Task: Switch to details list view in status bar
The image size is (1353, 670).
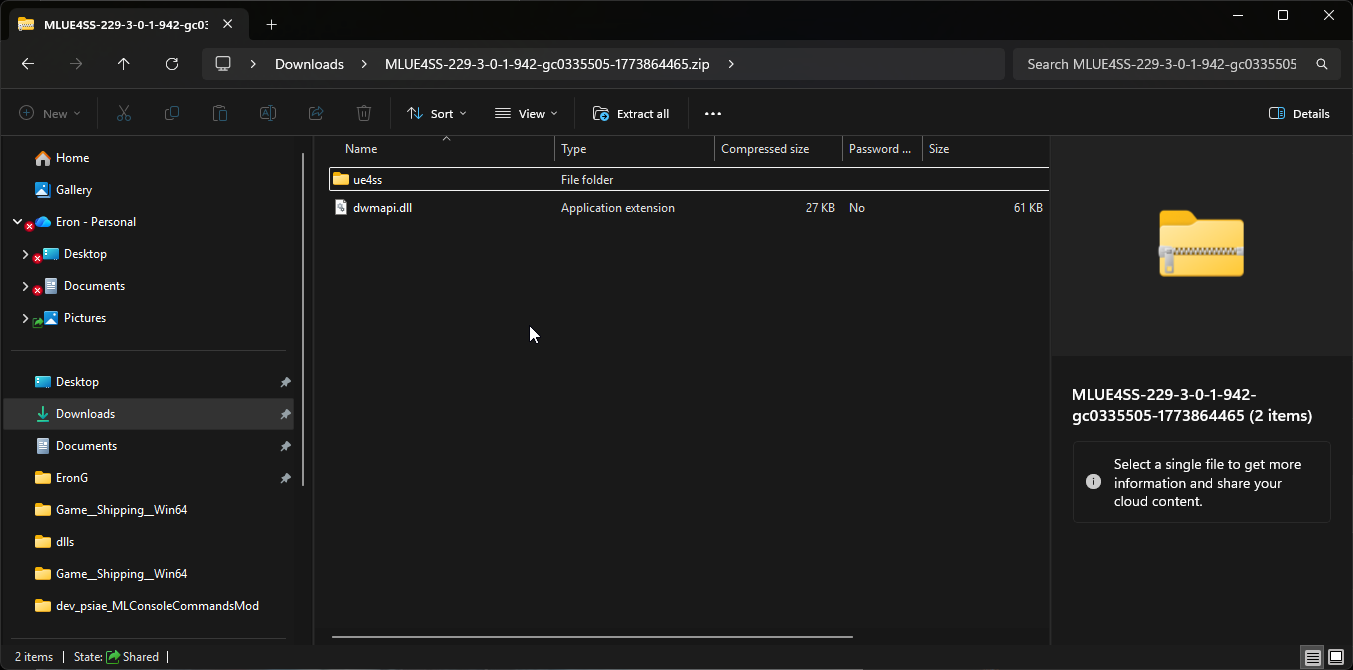Action: (1312, 657)
